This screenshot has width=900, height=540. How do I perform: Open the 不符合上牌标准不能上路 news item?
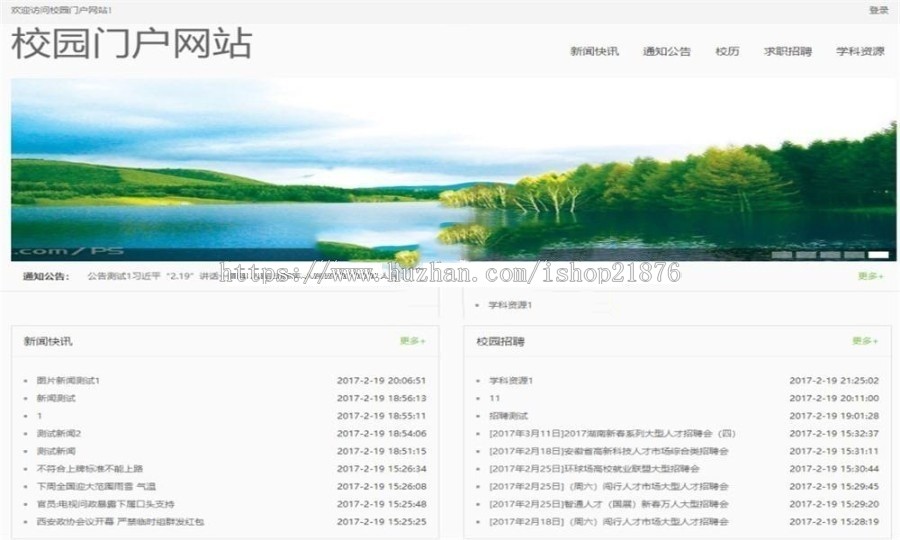[90, 469]
